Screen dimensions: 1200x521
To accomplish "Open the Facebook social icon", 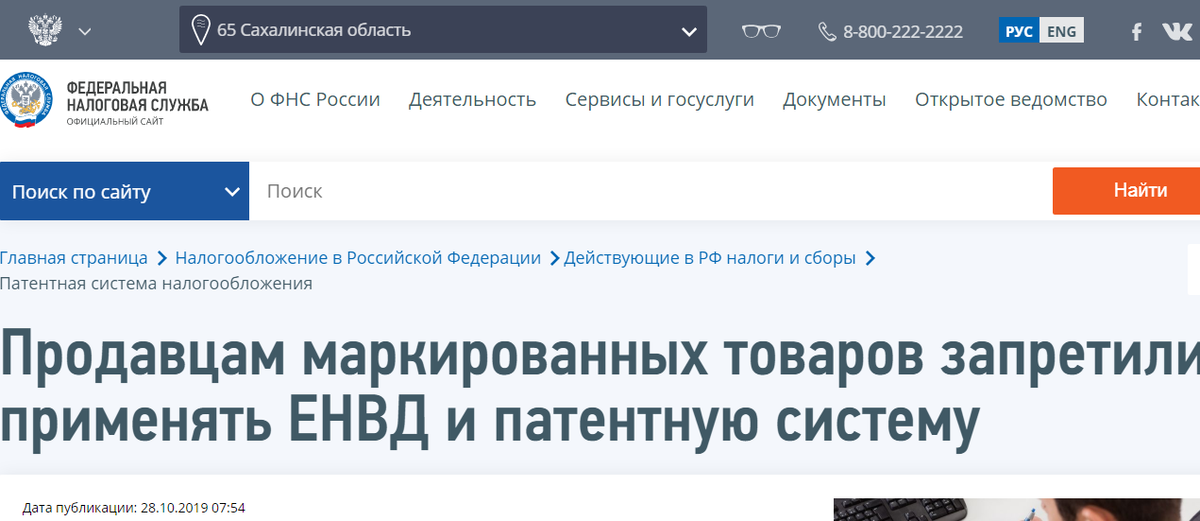I will pyautogui.click(x=1136, y=31).
